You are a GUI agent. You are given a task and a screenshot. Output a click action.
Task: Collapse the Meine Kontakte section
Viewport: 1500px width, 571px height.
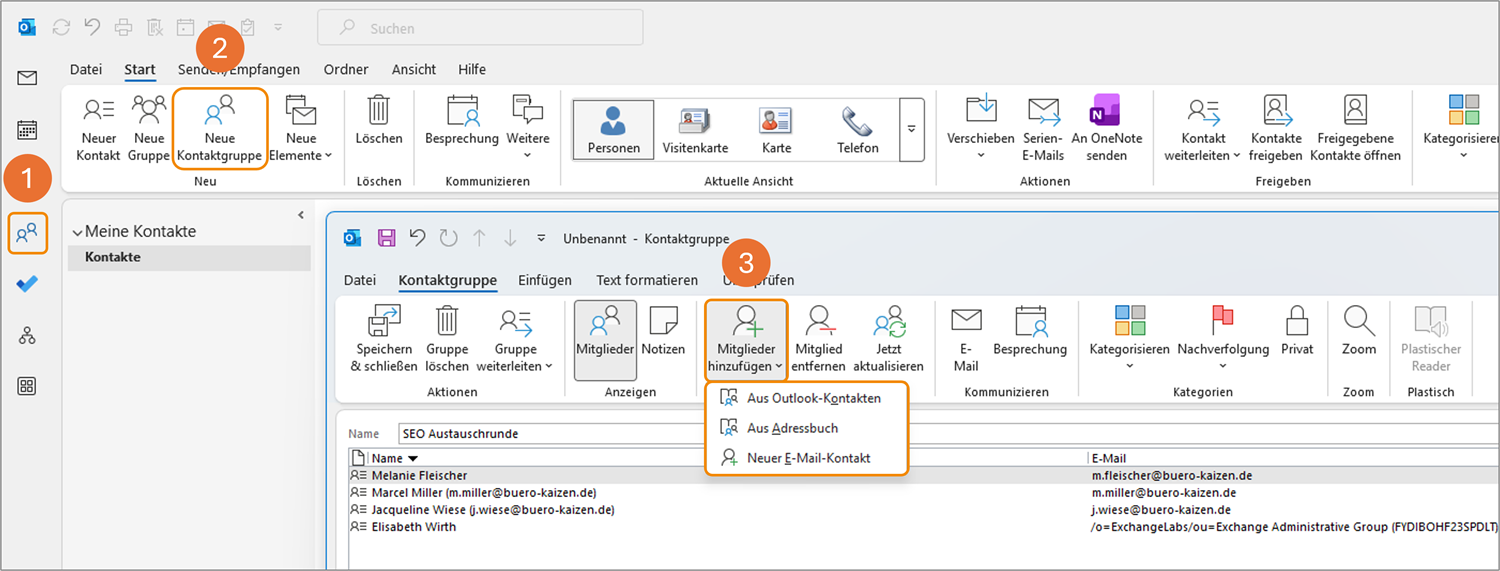[x=78, y=232]
